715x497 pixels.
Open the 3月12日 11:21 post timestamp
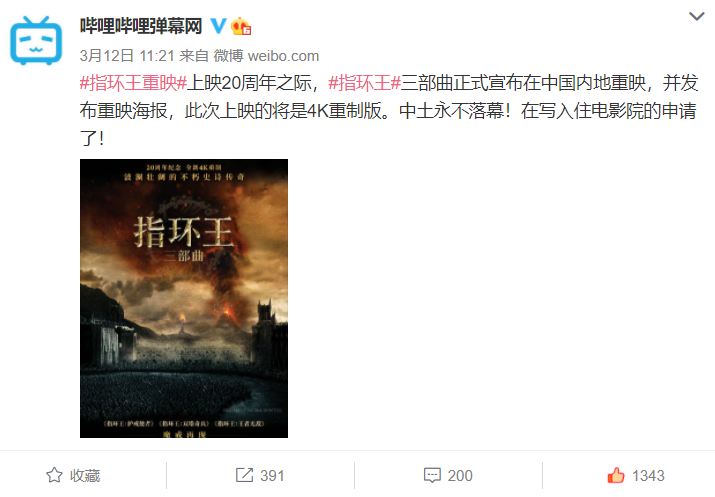click(x=127, y=56)
